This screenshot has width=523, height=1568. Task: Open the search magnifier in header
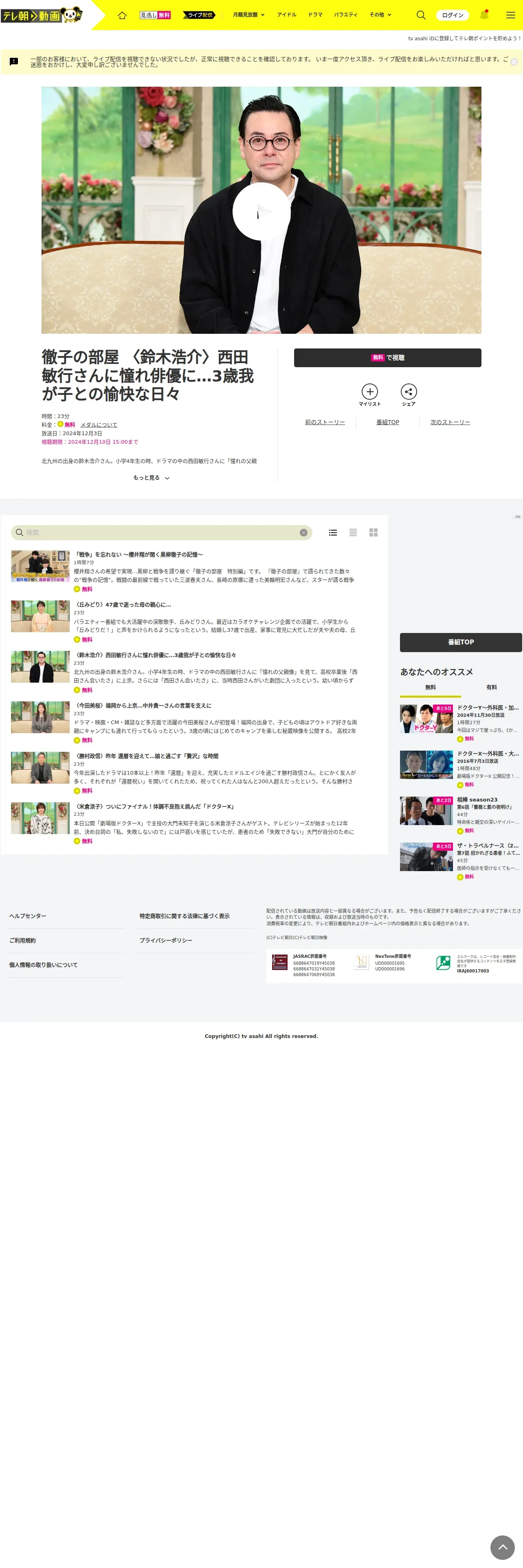click(421, 15)
